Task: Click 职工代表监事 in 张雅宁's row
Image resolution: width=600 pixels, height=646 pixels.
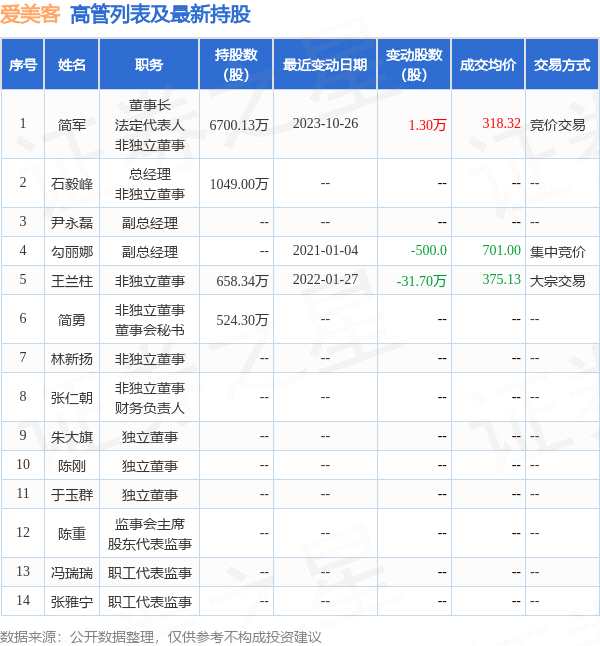Action: 150,602
